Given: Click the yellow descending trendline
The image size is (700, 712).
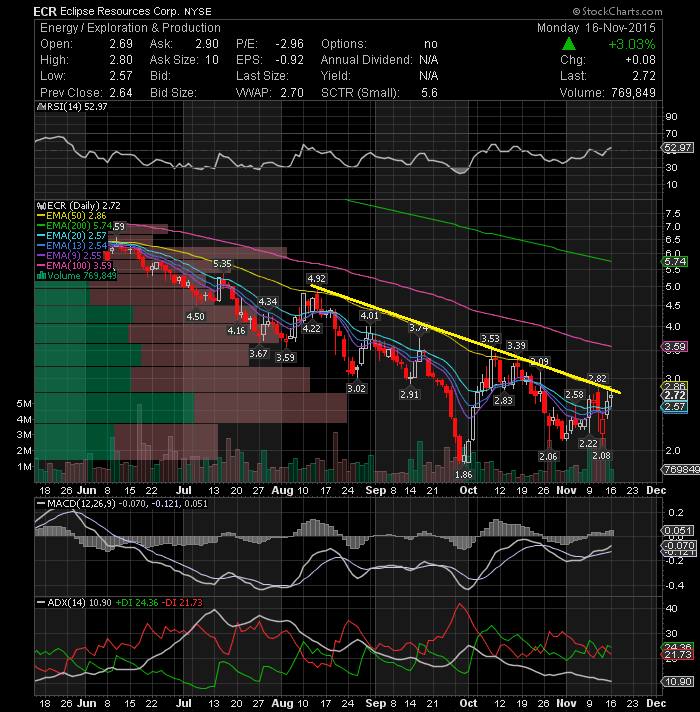Looking at the screenshot, I should 465,339.
